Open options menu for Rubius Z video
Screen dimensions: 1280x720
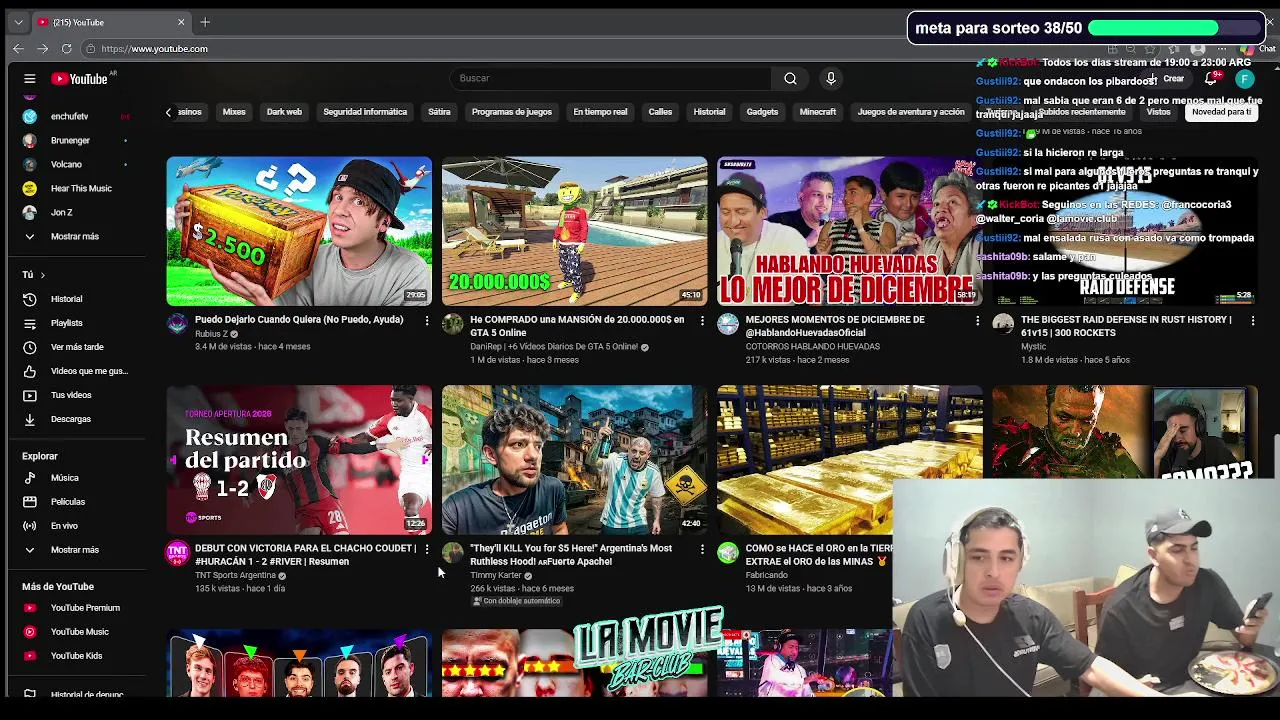[427, 321]
